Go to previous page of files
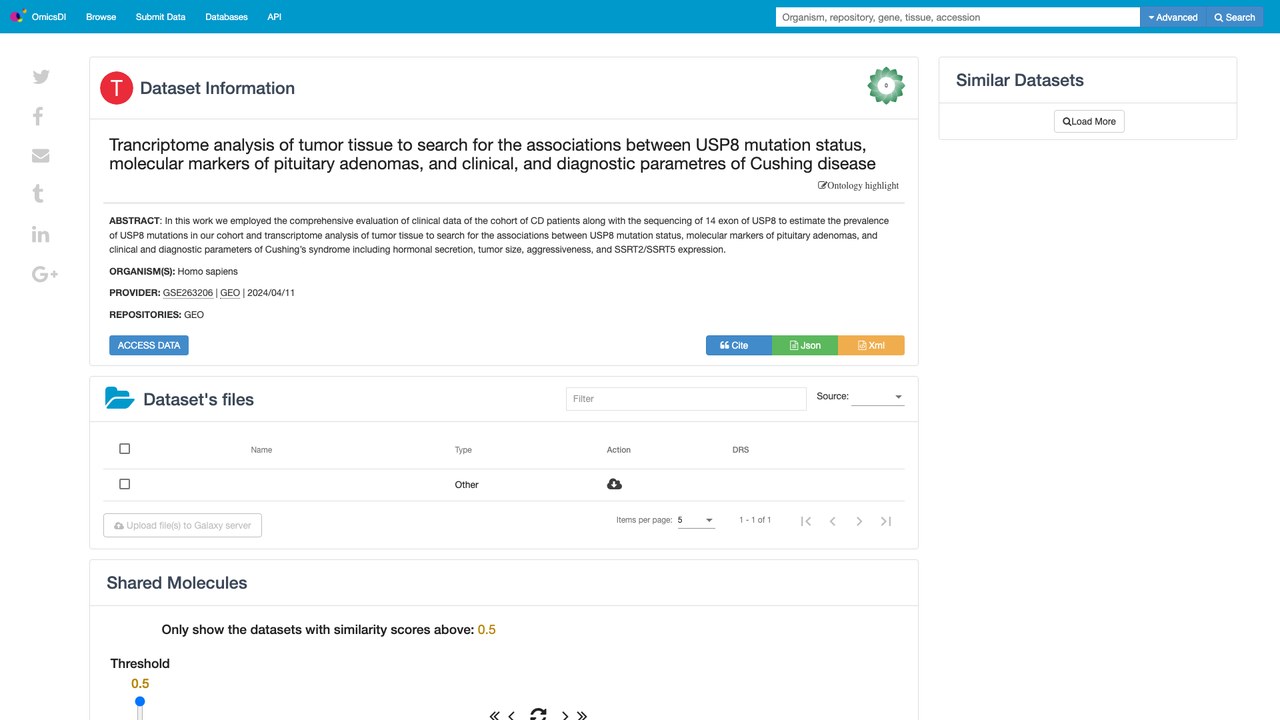Viewport: 1280px width, 720px height. click(833, 521)
